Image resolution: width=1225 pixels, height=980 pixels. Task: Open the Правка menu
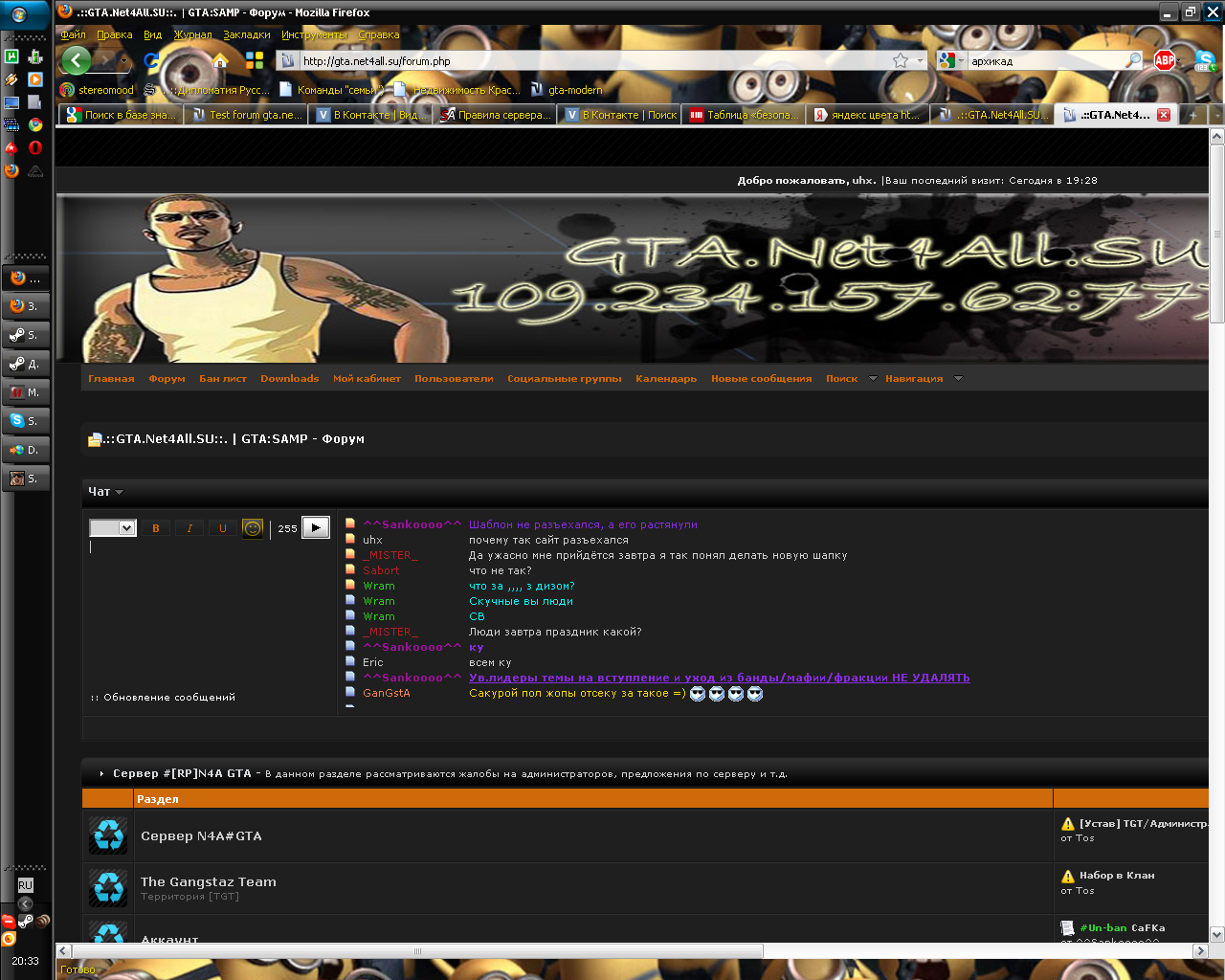coord(115,34)
